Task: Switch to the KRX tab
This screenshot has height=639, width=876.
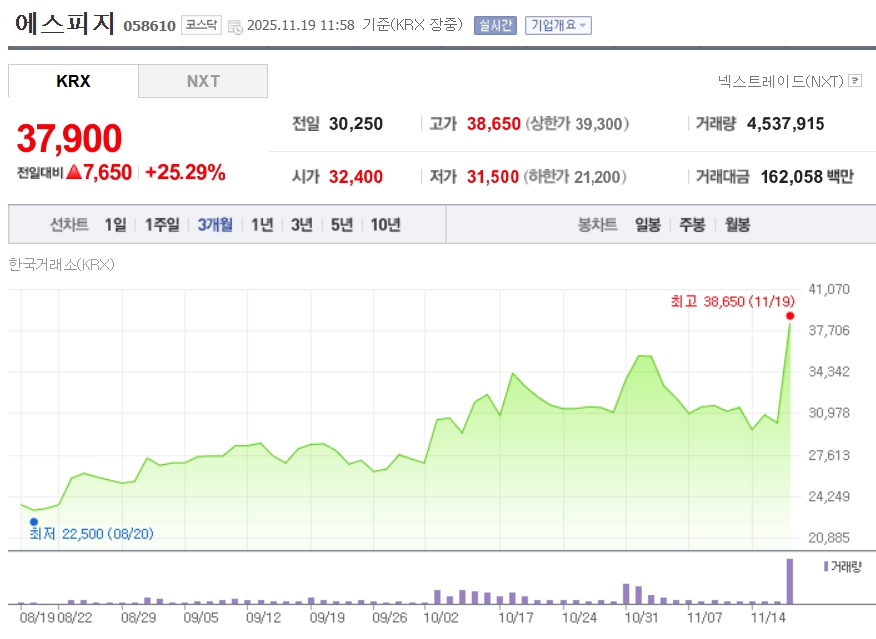Action: [x=73, y=81]
